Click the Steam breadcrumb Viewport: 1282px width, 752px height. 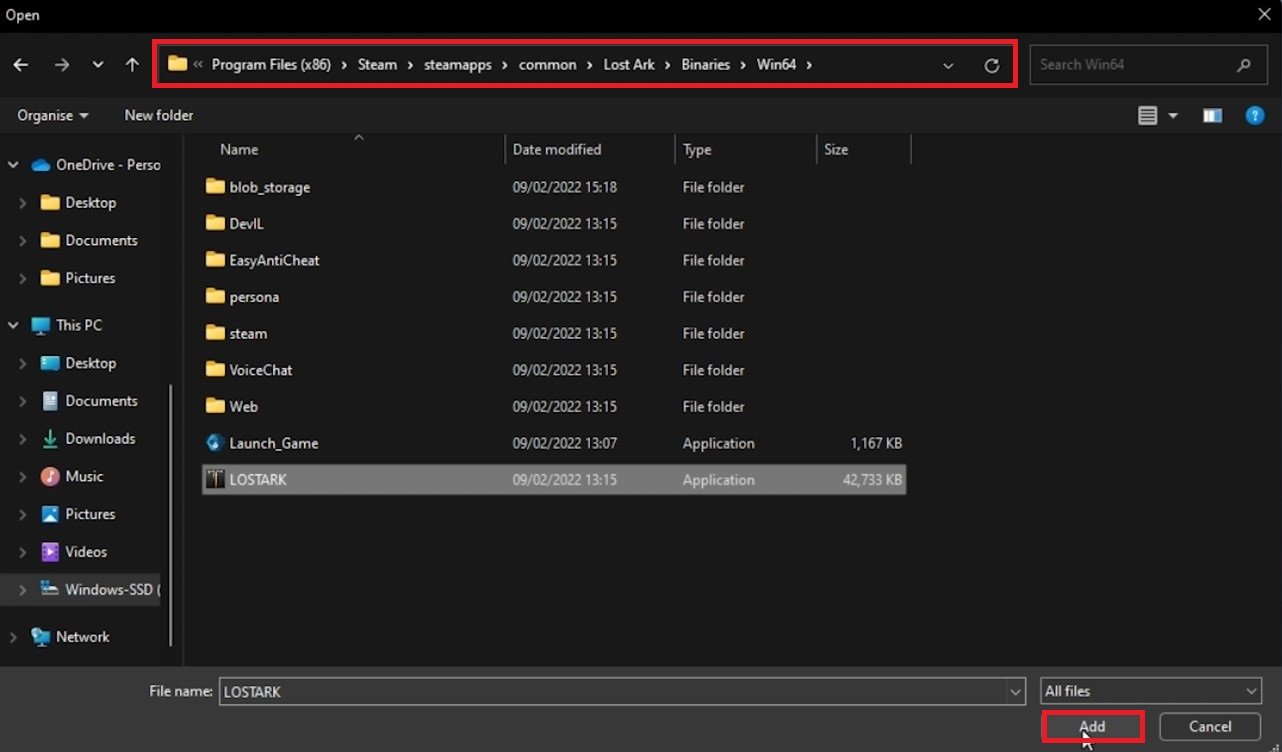(x=377, y=64)
